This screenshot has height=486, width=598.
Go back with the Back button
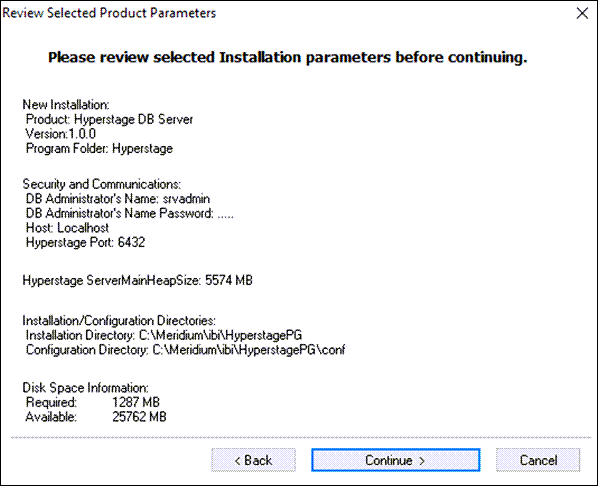click(x=253, y=460)
